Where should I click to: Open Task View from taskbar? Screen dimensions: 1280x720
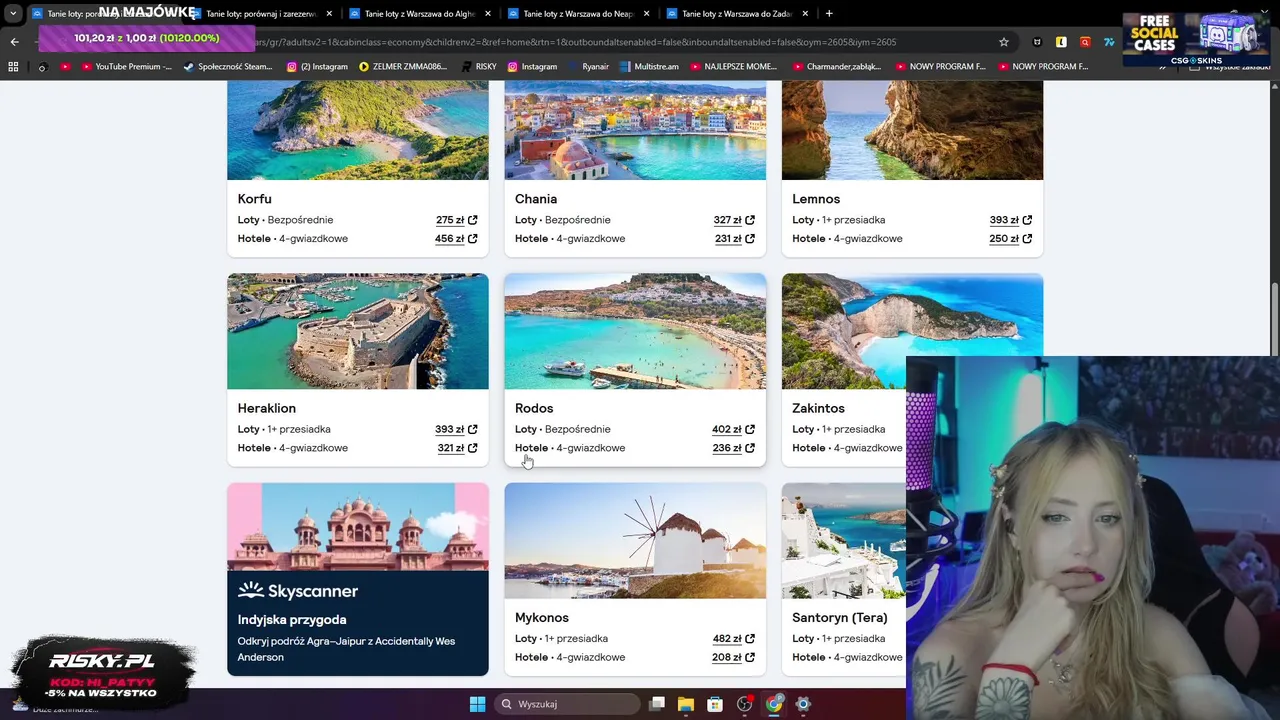(657, 704)
